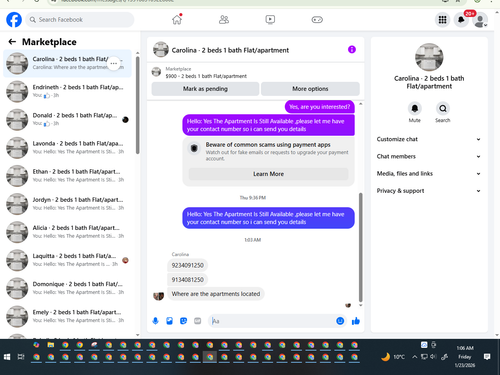
Task: Open Endrineth conversation in list
Action: click(67, 91)
